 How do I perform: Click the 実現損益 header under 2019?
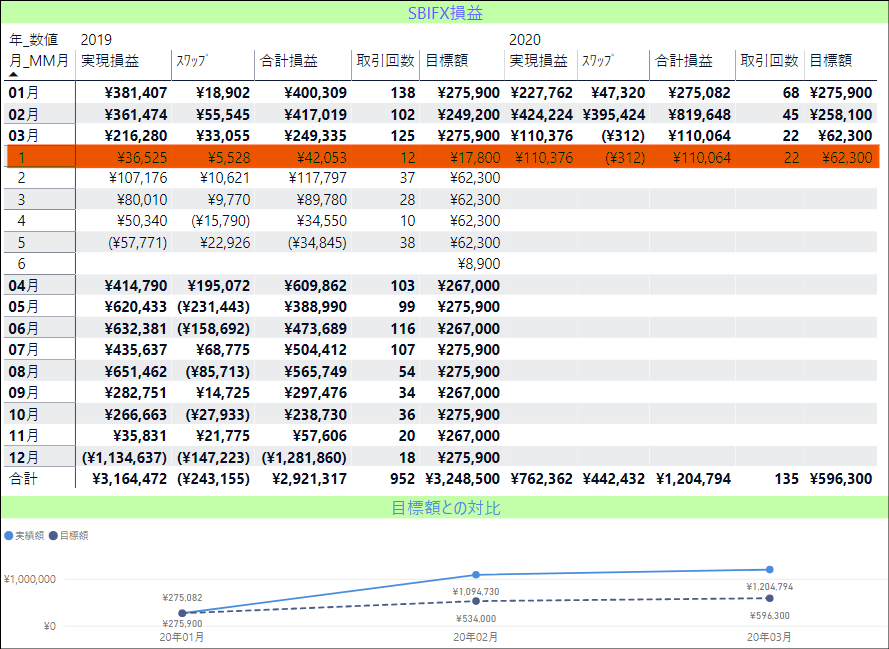tap(110, 61)
